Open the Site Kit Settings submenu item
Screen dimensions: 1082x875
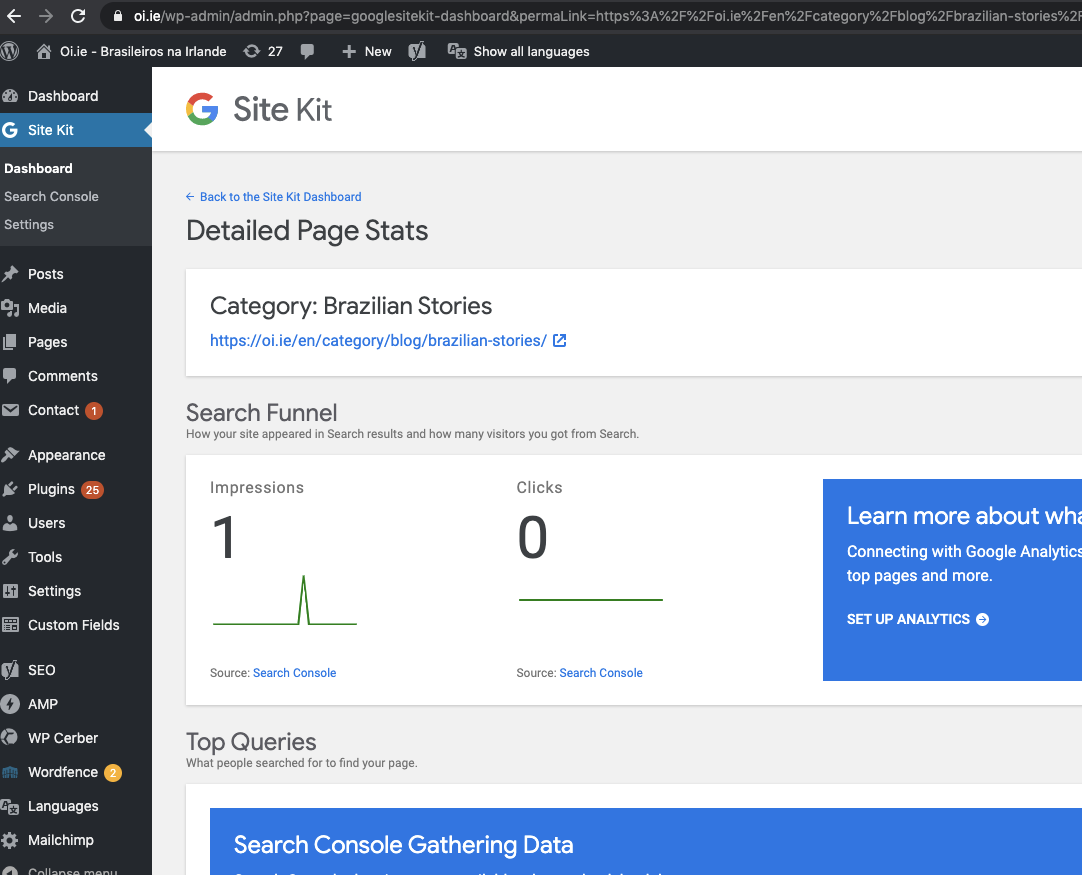[x=29, y=224]
